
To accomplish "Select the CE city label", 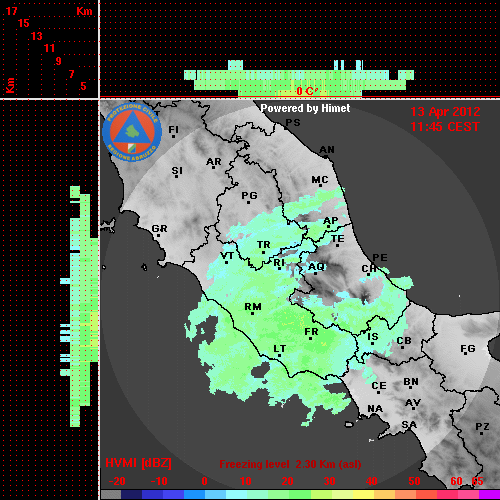I will point(379,386).
